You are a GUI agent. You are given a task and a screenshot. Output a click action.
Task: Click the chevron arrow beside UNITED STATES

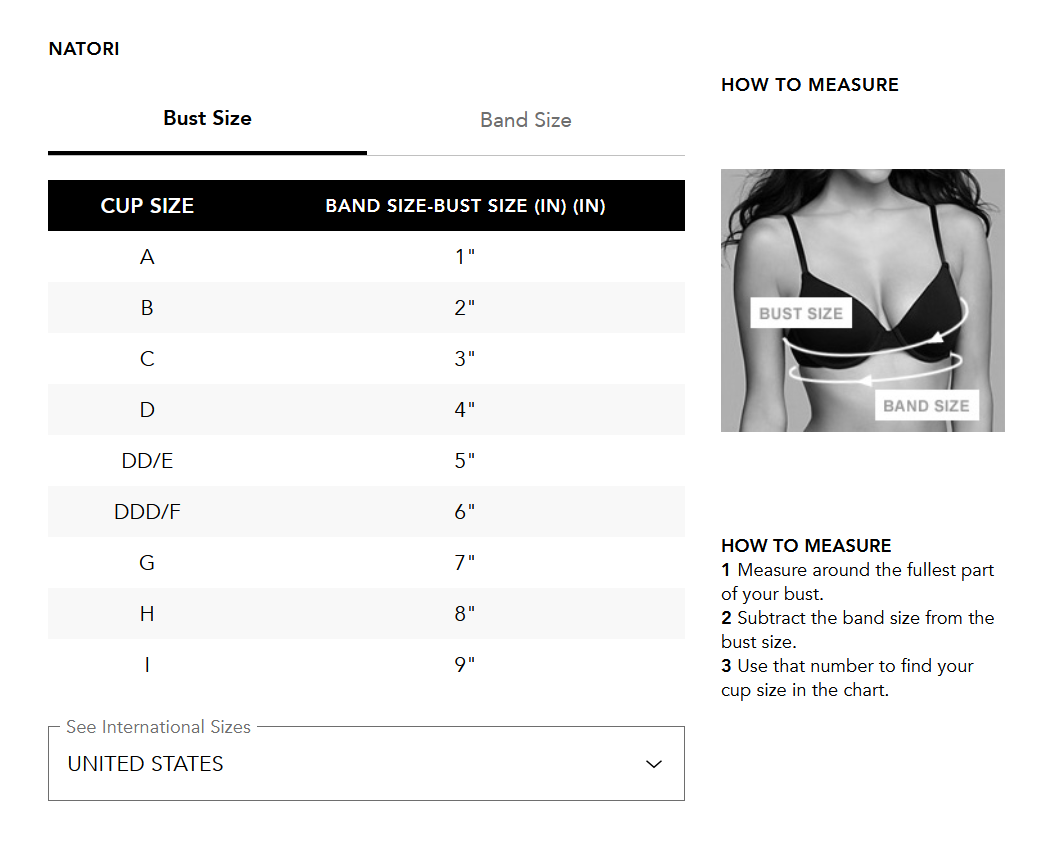[654, 764]
